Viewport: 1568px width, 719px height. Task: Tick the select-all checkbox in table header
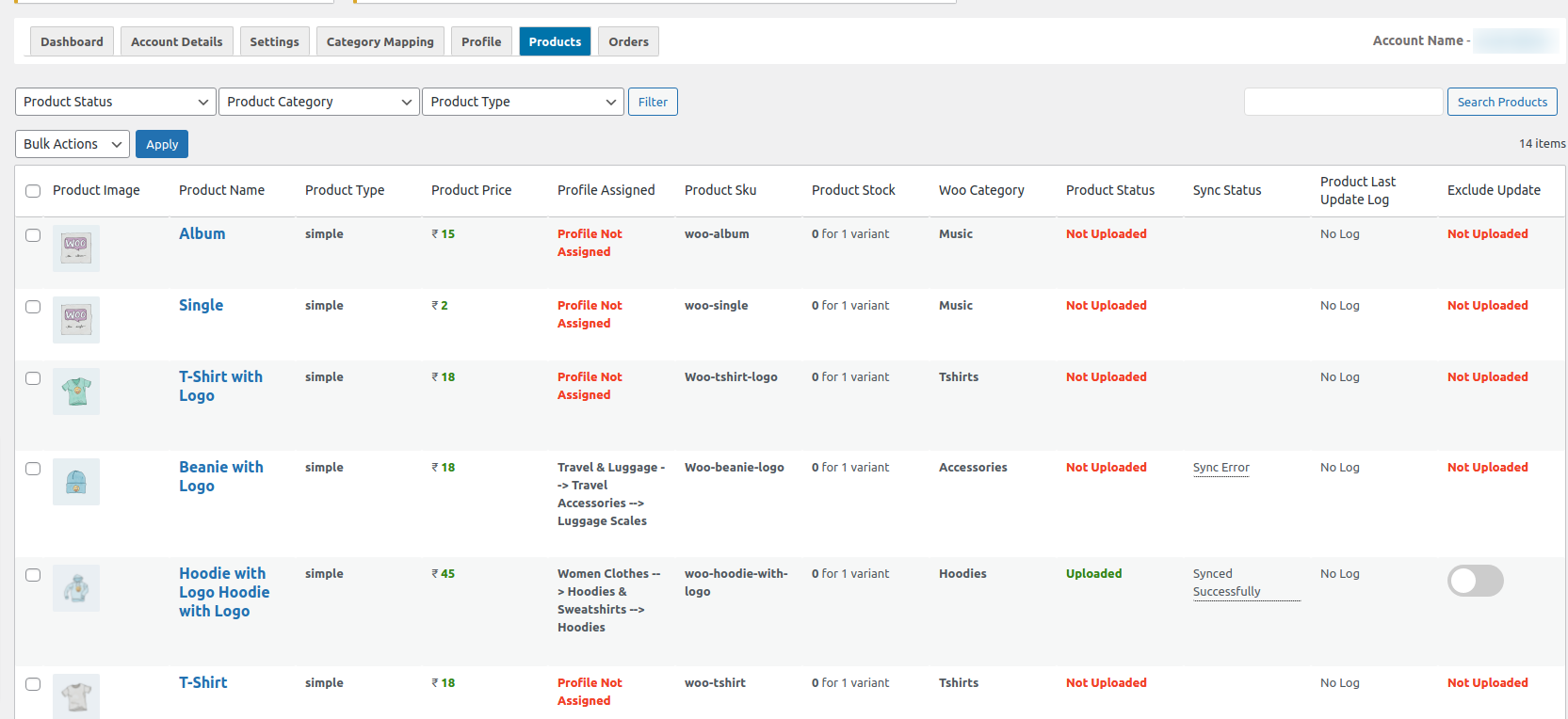pos(33,191)
